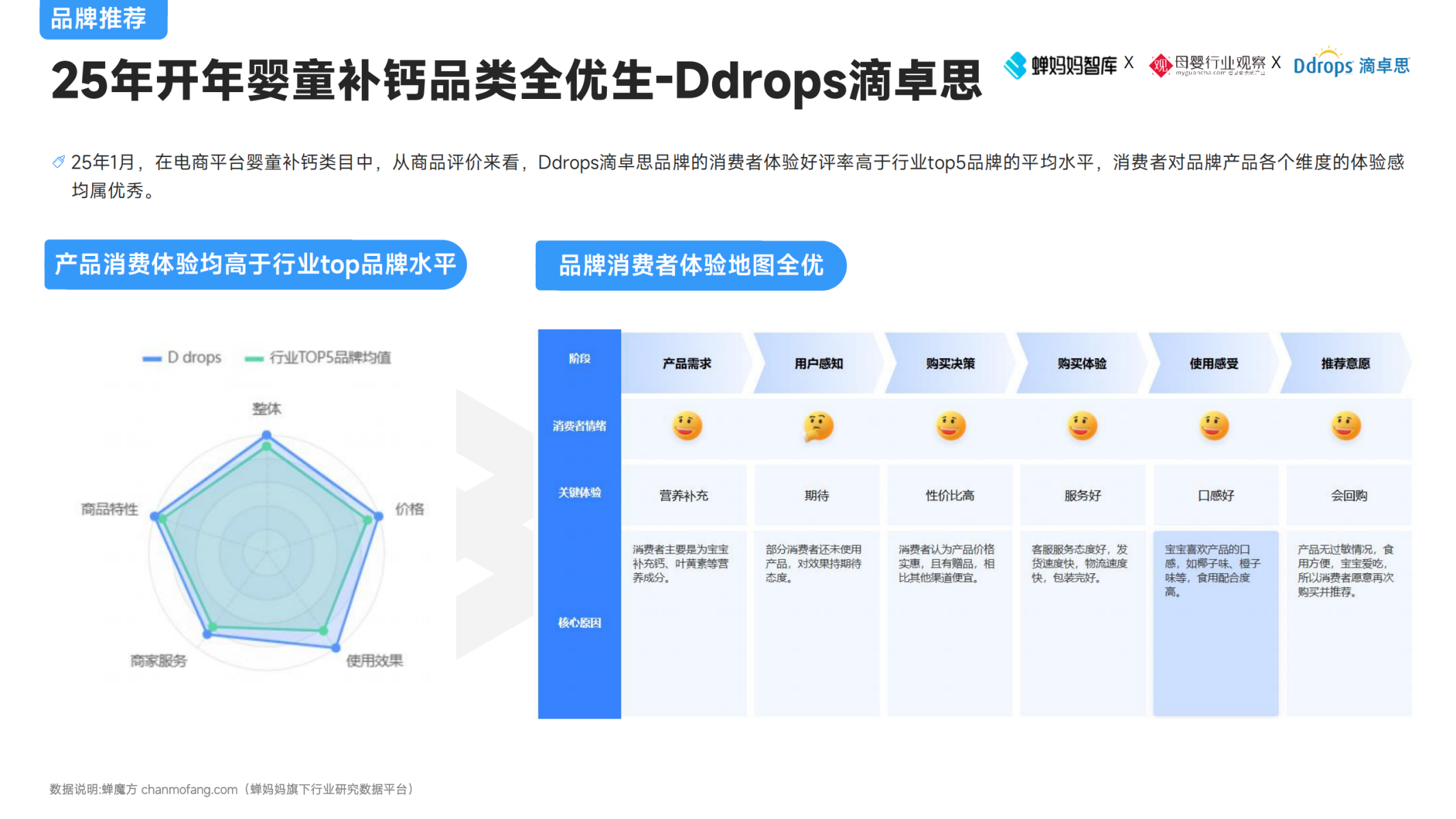Click the 阶段 row header
1456x819 pixels.
click(x=580, y=359)
